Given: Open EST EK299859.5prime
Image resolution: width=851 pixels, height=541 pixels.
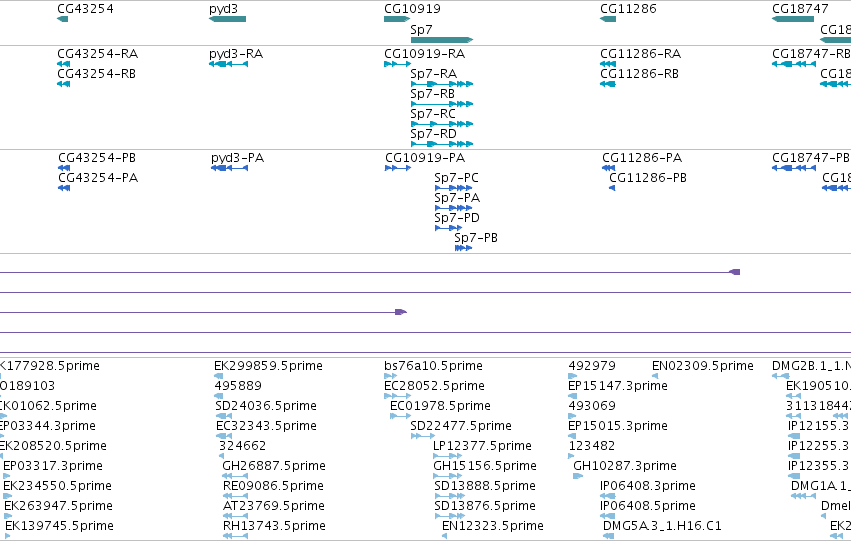Looking at the screenshot, I should point(269,366).
